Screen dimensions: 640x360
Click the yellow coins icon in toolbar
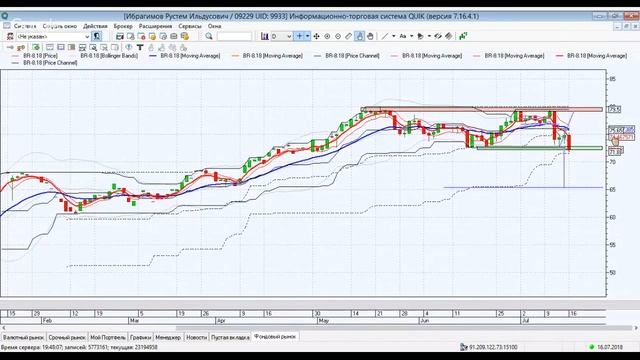point(184,36)
